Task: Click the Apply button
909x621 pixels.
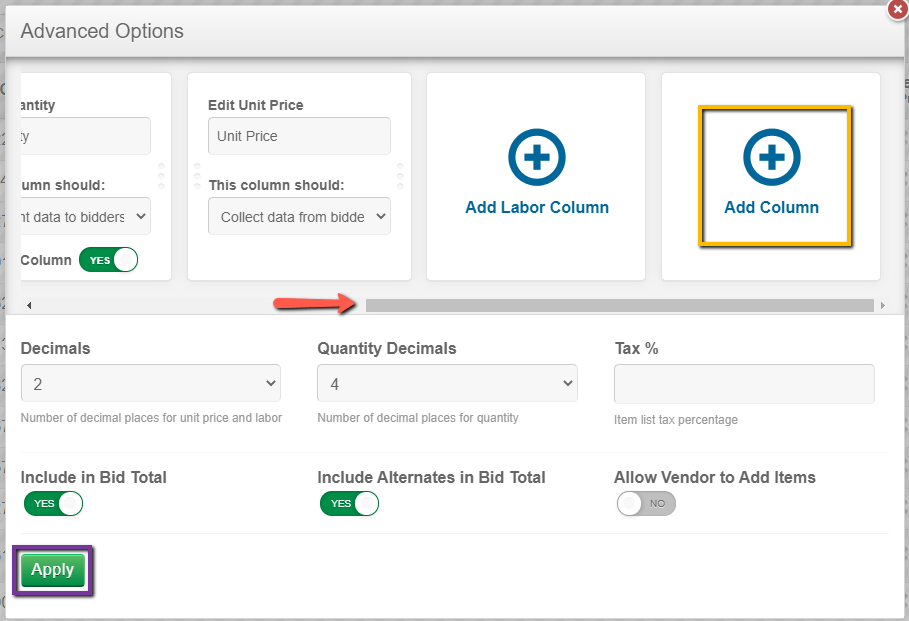Action: 52,569
